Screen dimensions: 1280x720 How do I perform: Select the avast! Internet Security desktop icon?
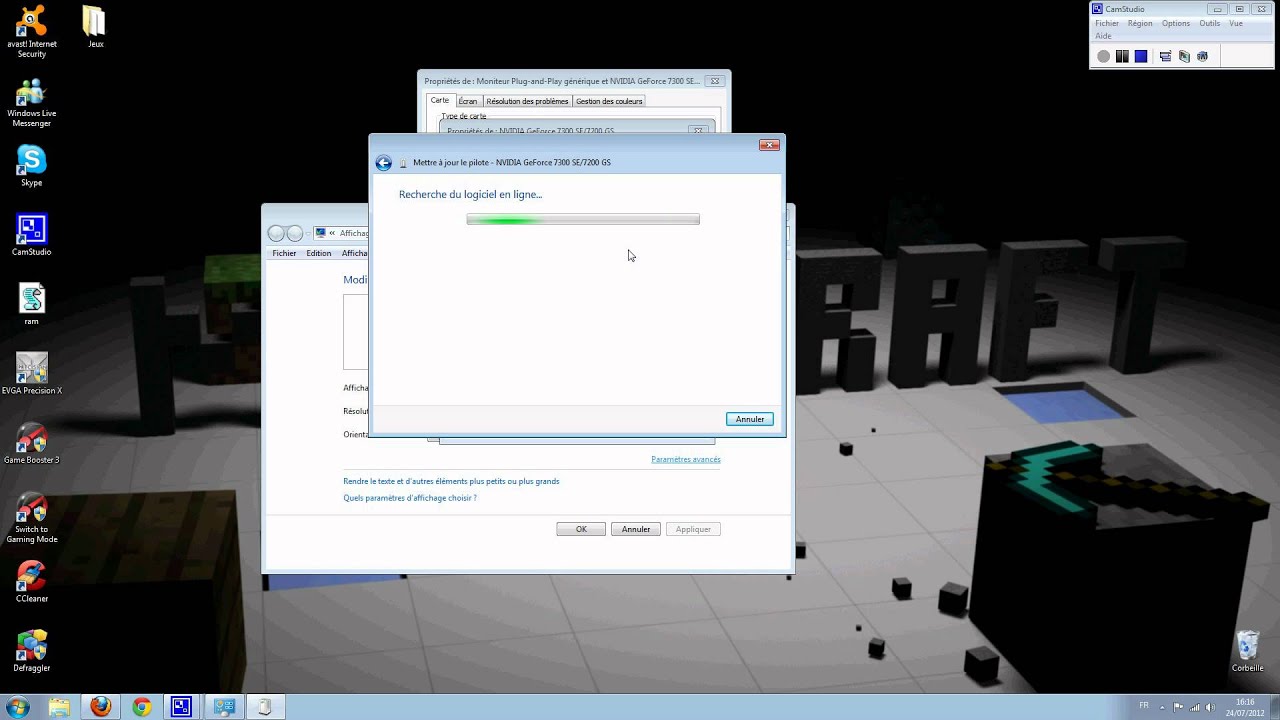pos(32,32)
